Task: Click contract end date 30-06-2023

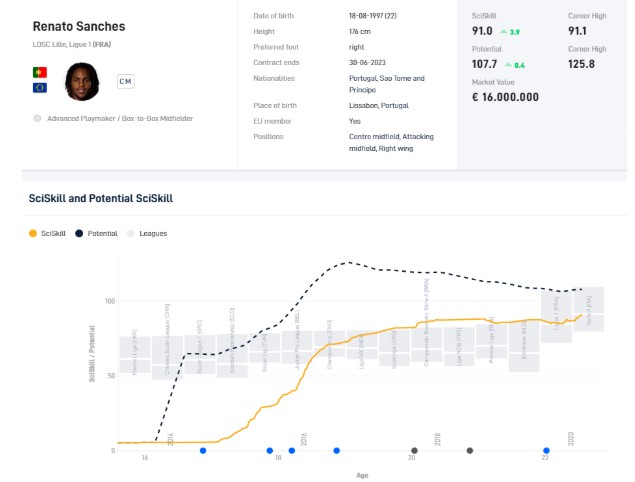Action: [x=367, y=62]
